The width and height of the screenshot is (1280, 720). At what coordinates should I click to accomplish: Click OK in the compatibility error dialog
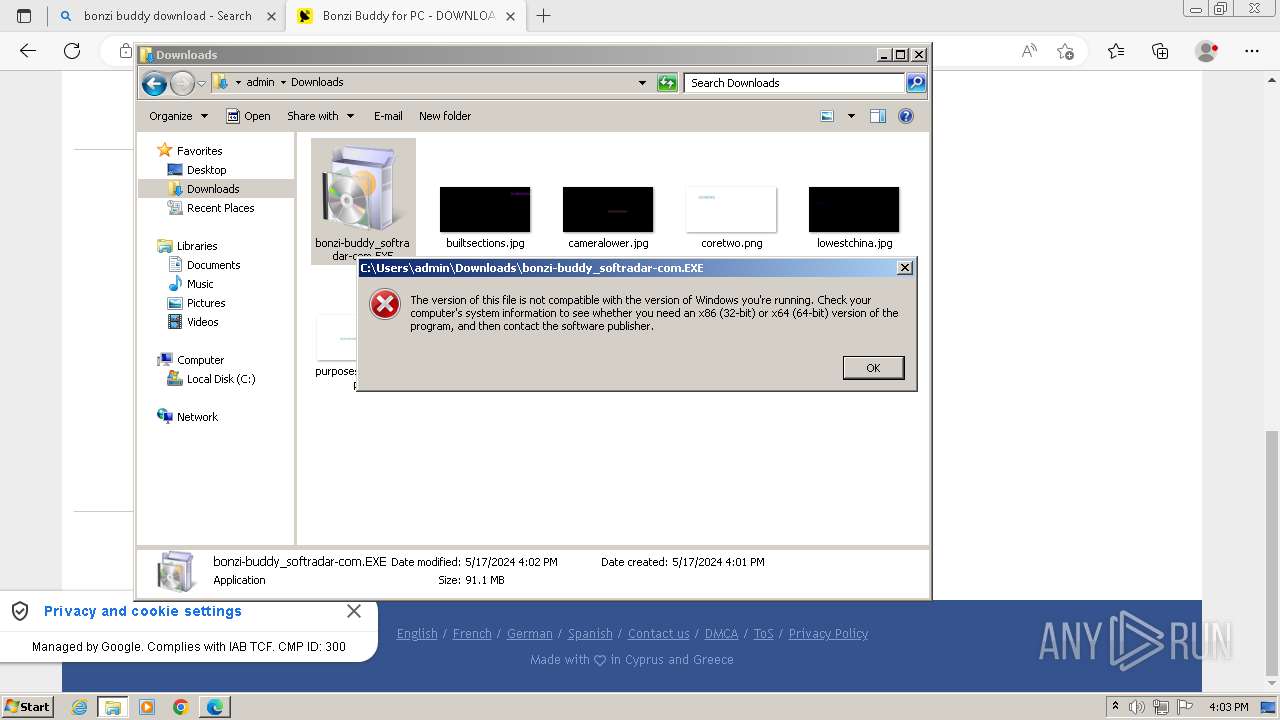(x=873, y=368)
